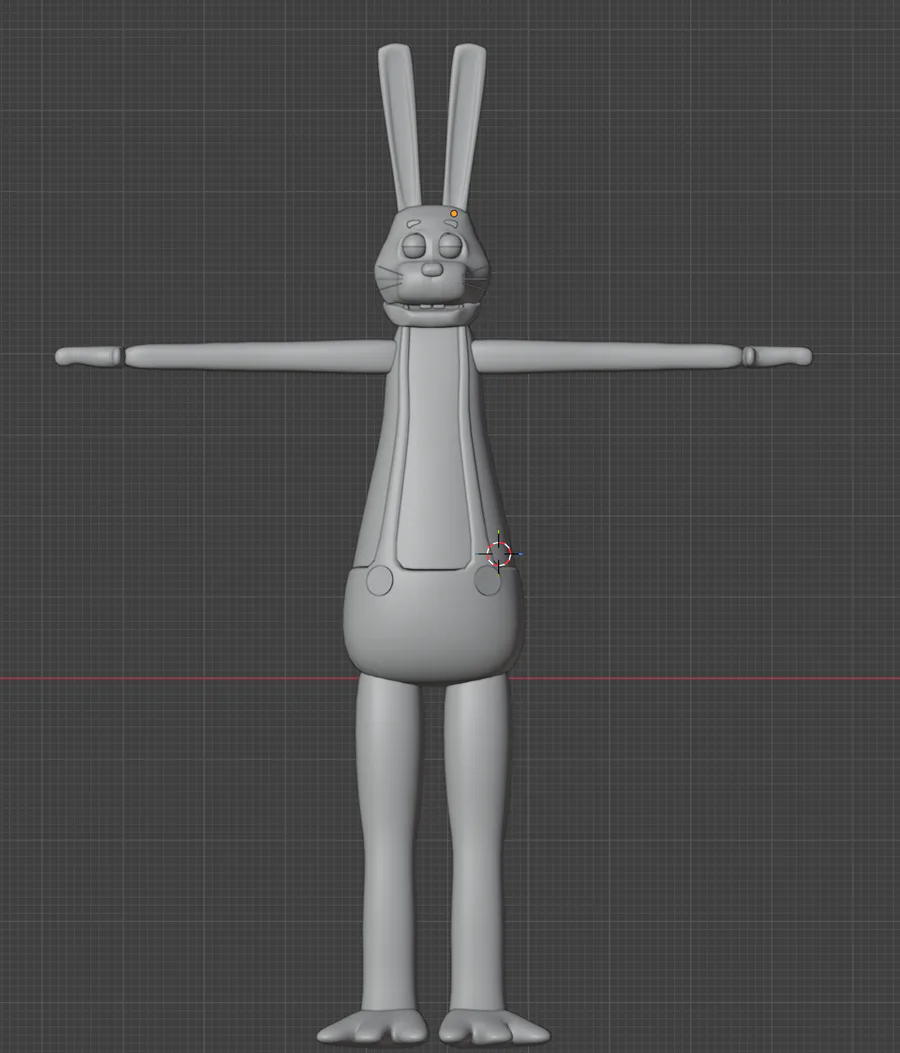Click the orange origin dot on rabbit's forehead

[x=454, y=214]
